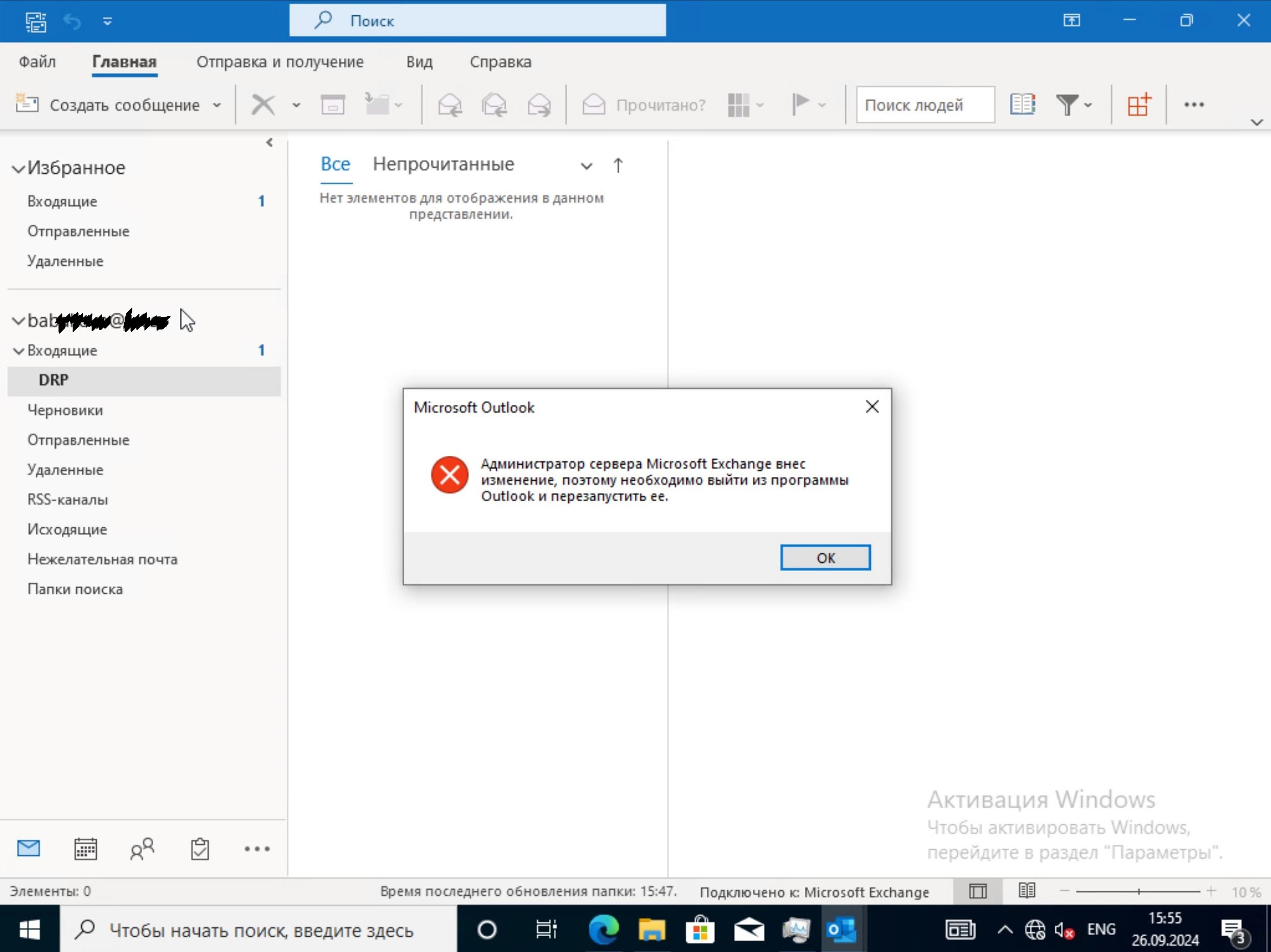Toggle sort order arrow
Image resolution: width=1271 pixels, height=952 pixels.
click(618, 166)
